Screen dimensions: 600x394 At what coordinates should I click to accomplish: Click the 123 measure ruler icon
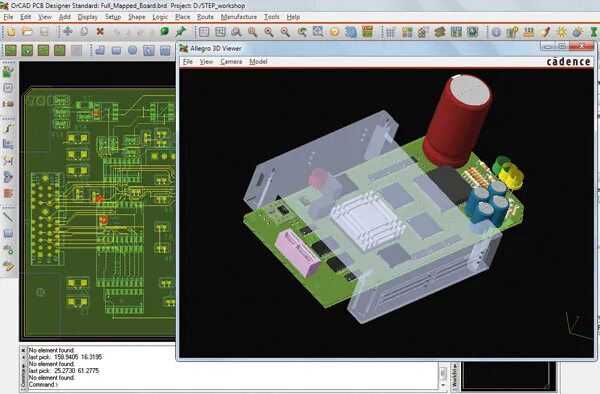click(x=529, y=32)
